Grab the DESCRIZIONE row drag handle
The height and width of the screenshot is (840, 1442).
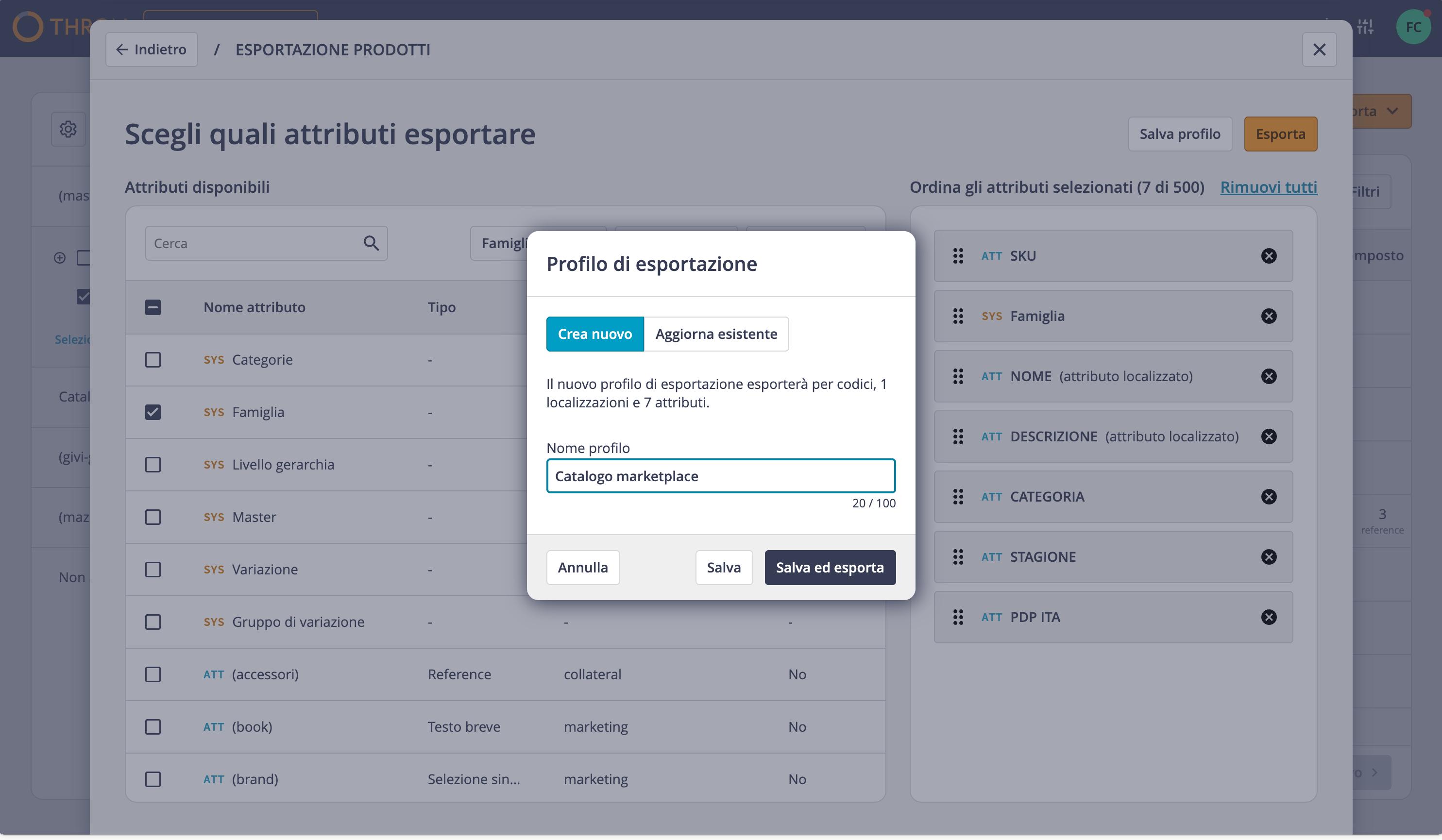coord(958,437)
